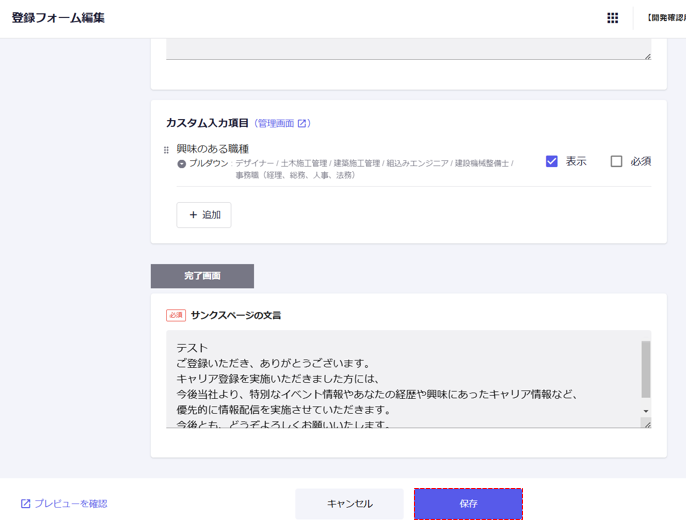
Task: Click external-link icon next to 管理画面
Action: 302,124
